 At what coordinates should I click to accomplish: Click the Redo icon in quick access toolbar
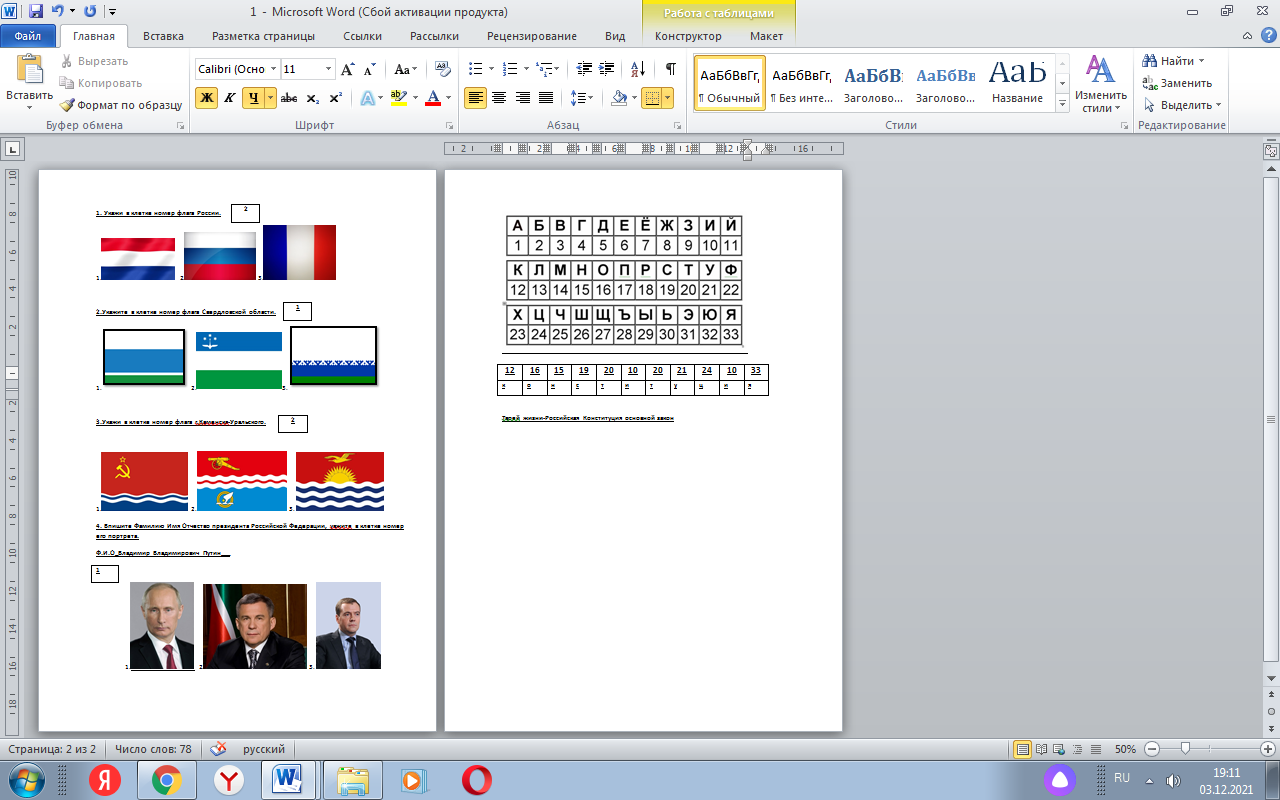[x=90, y=11]
